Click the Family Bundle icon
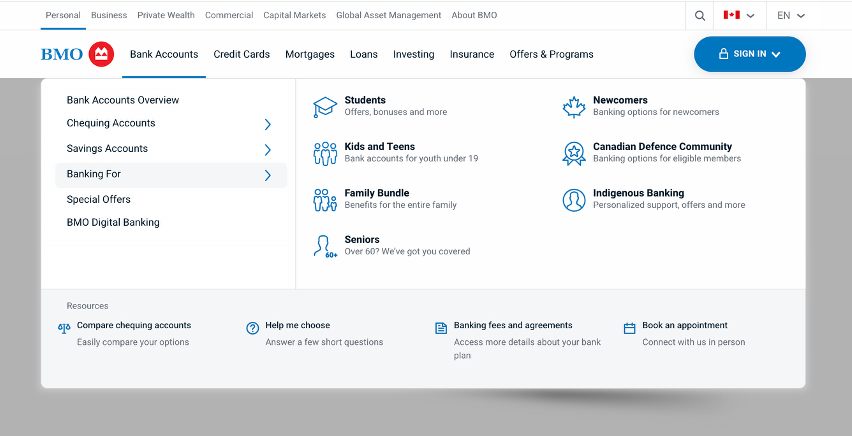The height and width of the screenshot is (436, 852). click(325, 200)
